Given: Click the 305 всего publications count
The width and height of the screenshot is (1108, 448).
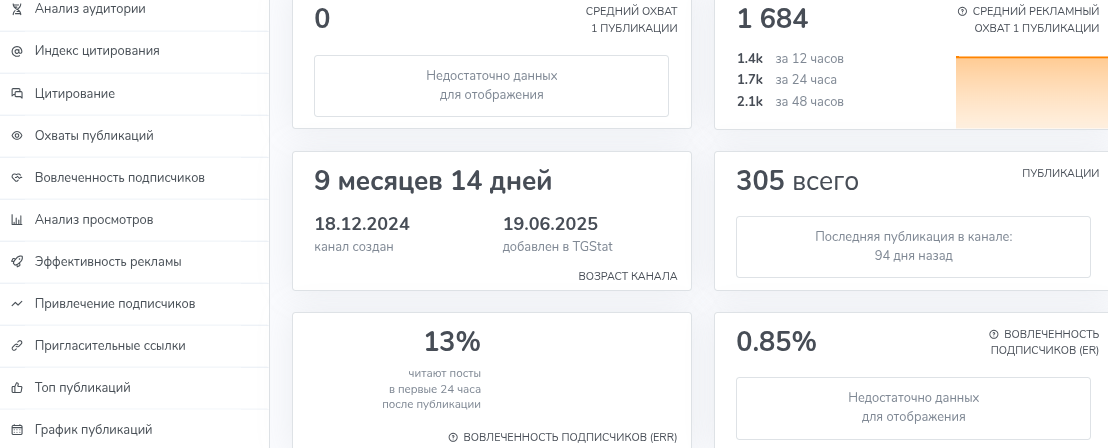Looking at the screenshot, I should [x=797, y=181].
